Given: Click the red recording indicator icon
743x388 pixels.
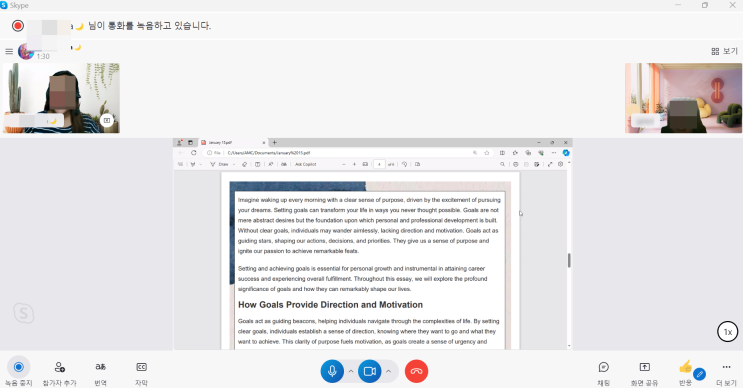Looking at the screenshot, I should click(x=18, y=26).
